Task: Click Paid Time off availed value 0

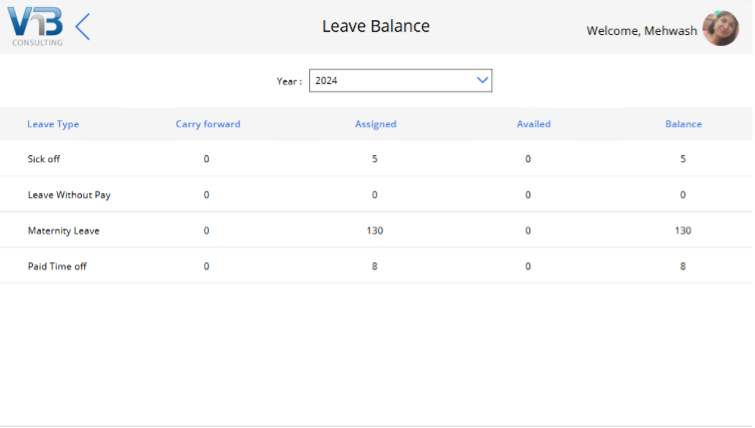Action: tap(528, 266)
